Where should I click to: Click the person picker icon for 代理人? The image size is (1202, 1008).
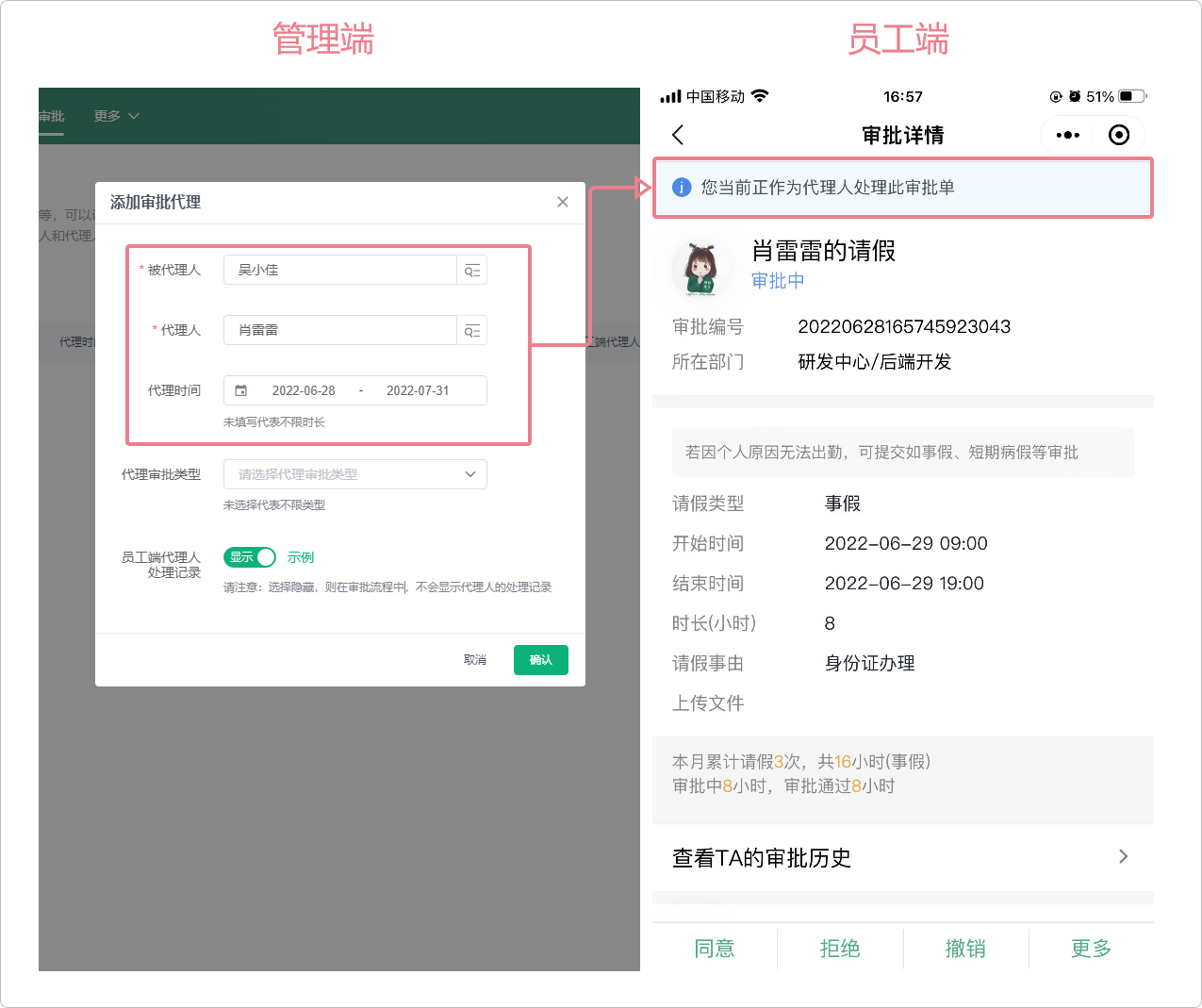click(471, 331)
